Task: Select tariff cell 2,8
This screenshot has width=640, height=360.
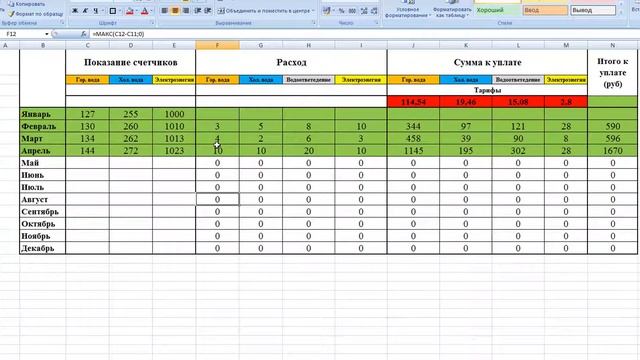Action: pos(566,102)
